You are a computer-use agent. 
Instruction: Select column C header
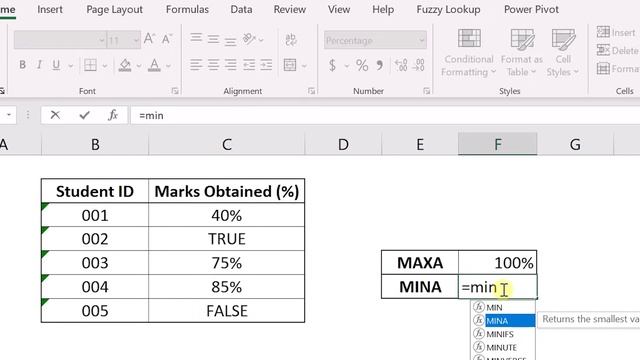pyautogui.click(x=227, y=144)
